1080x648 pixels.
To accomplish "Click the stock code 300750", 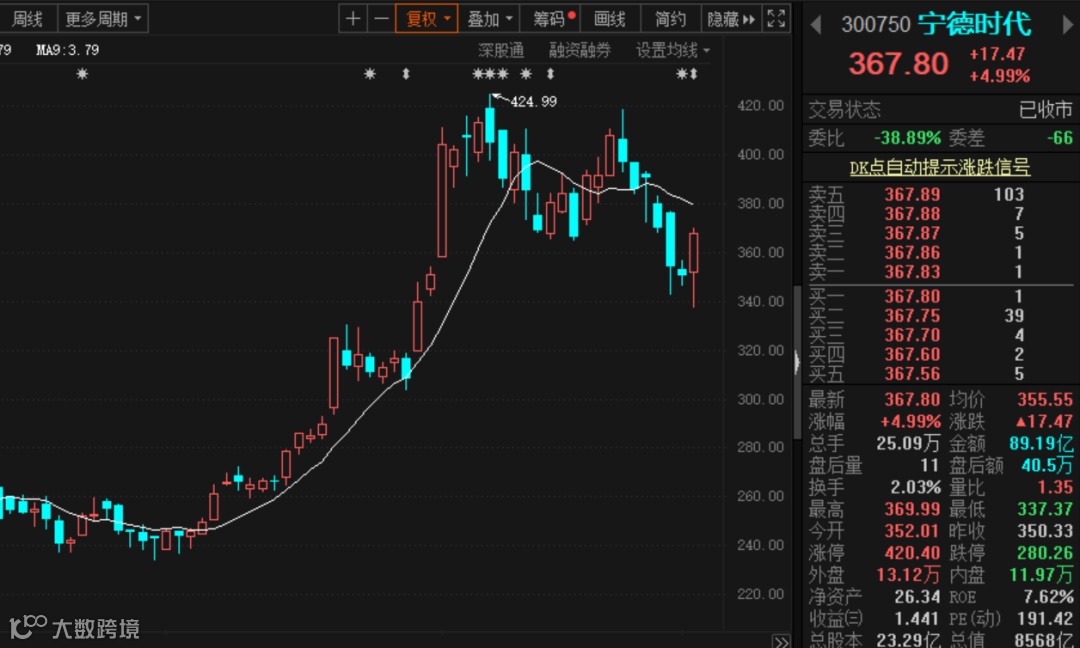I will click(875, 25).
